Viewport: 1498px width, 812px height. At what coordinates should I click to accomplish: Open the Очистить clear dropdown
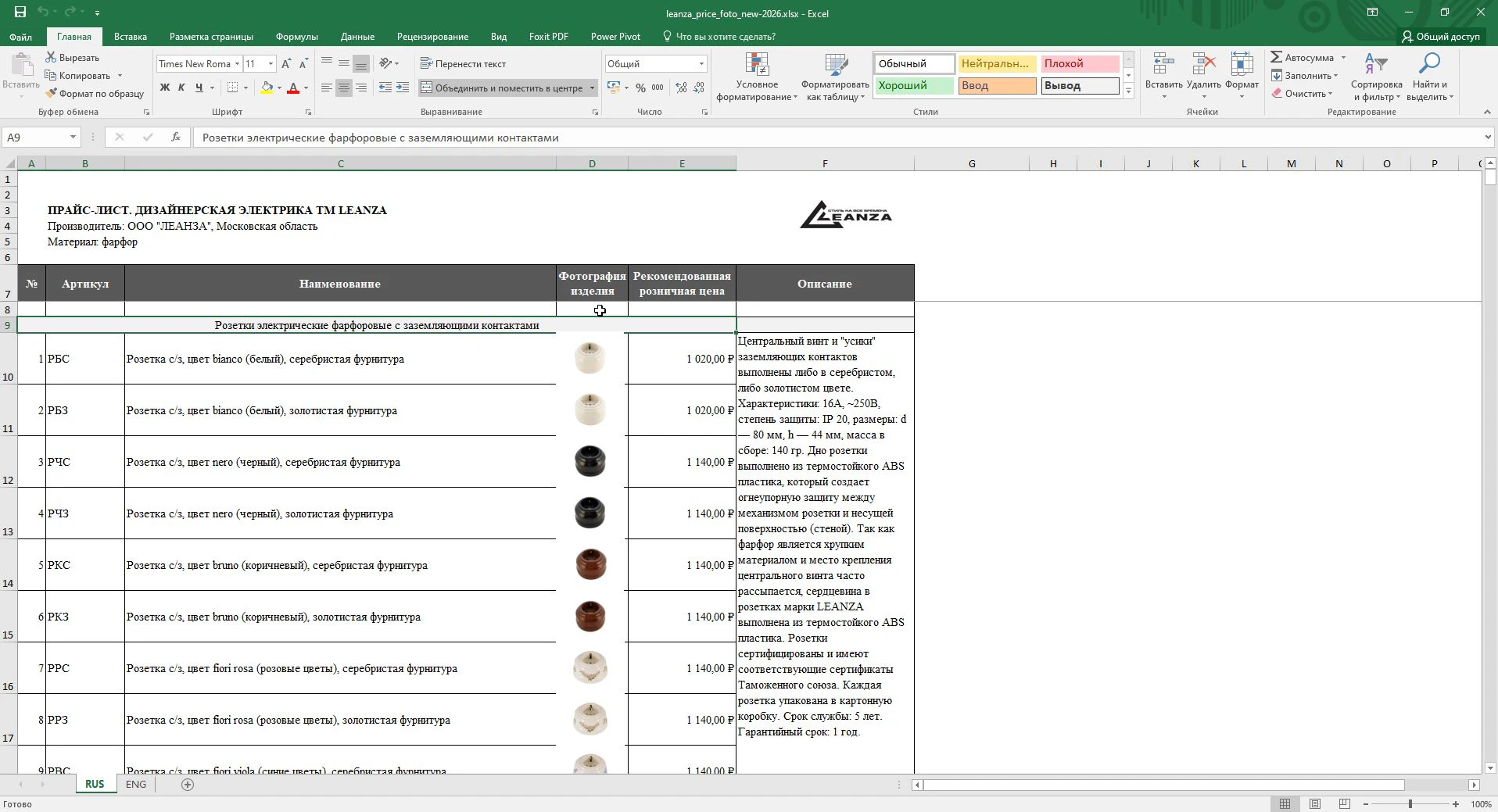coord(1302,94)
